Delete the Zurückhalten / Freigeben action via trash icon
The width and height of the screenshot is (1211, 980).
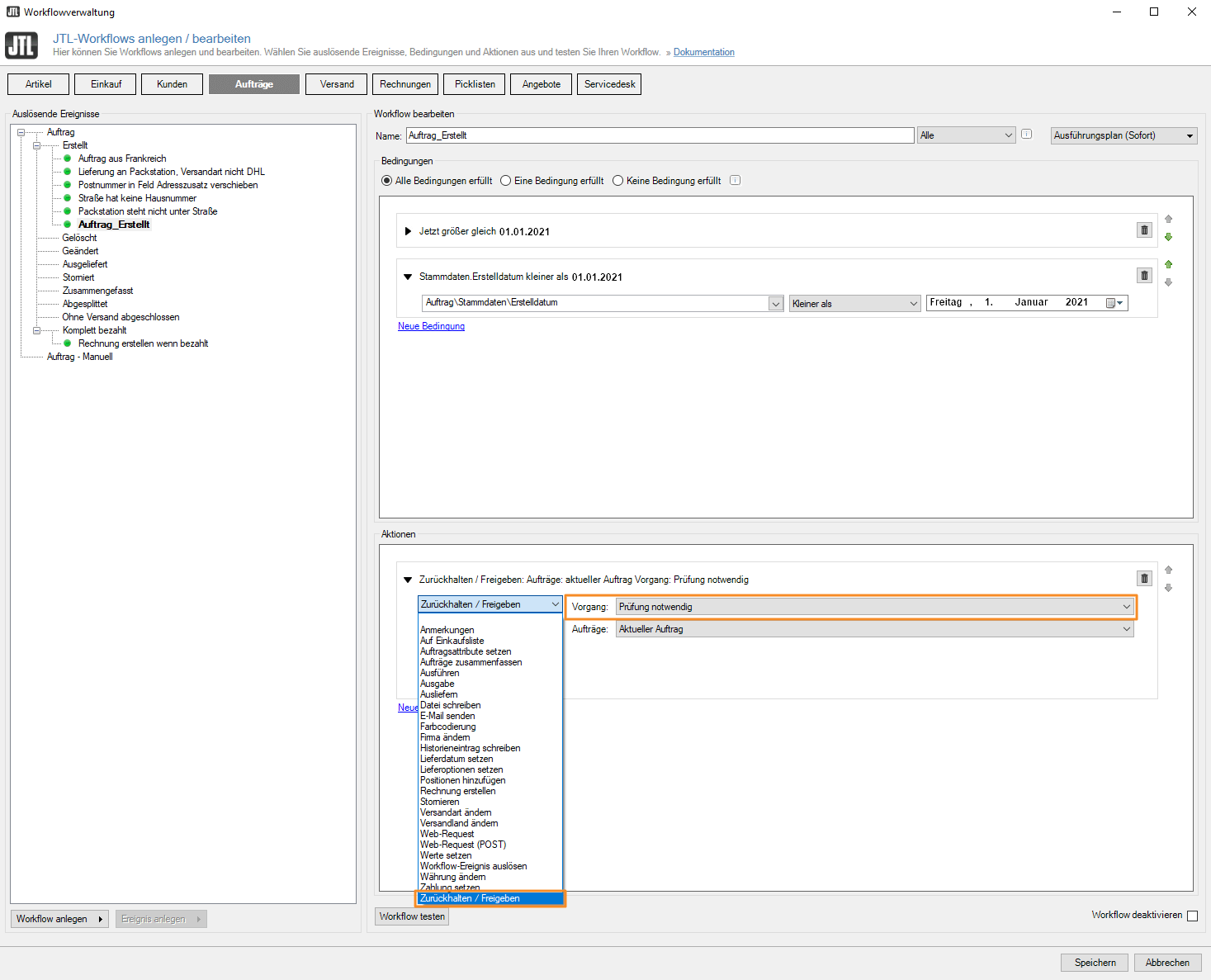point(1144,579)
